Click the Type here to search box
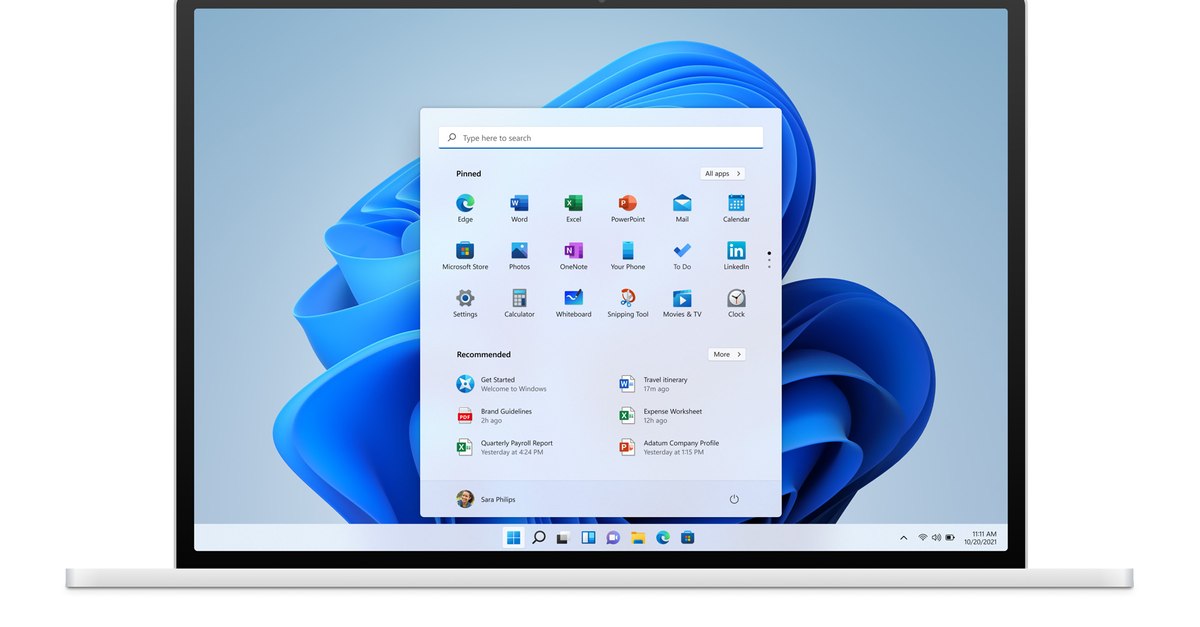Screen dimensions: 1200x627 [600, 137]
